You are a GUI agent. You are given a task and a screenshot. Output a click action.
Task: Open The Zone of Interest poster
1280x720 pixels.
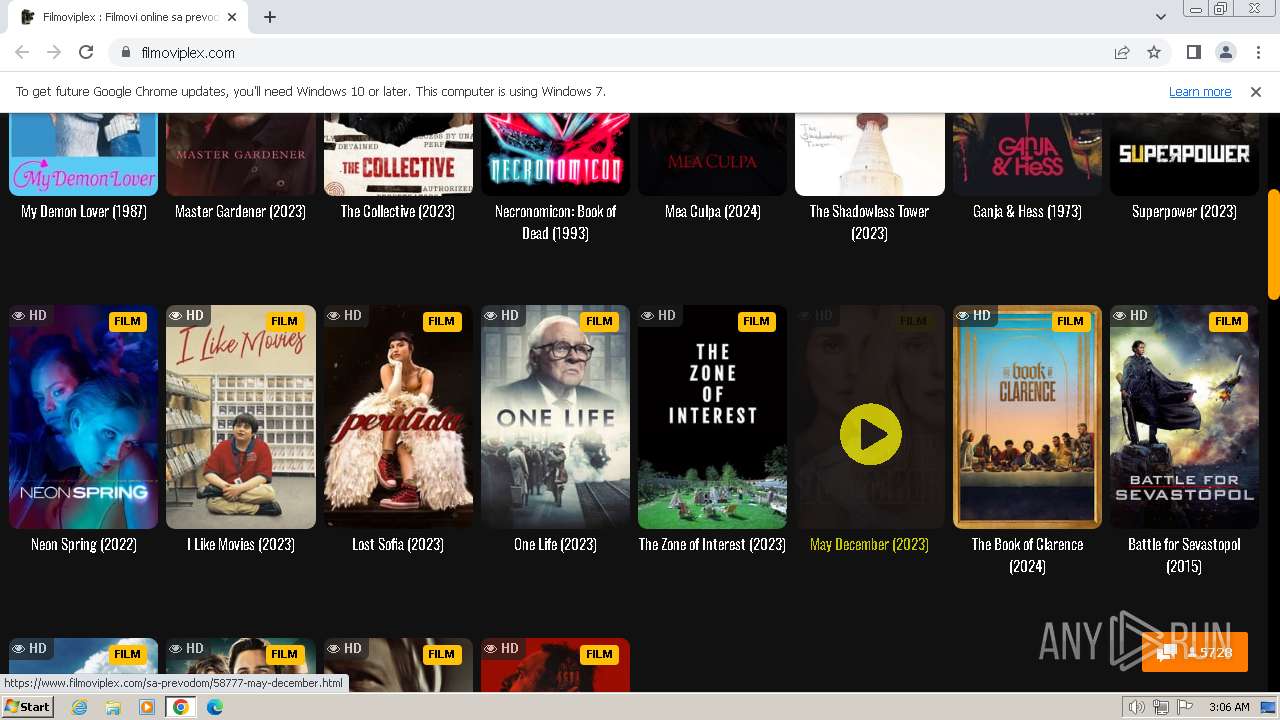[713, 417]
